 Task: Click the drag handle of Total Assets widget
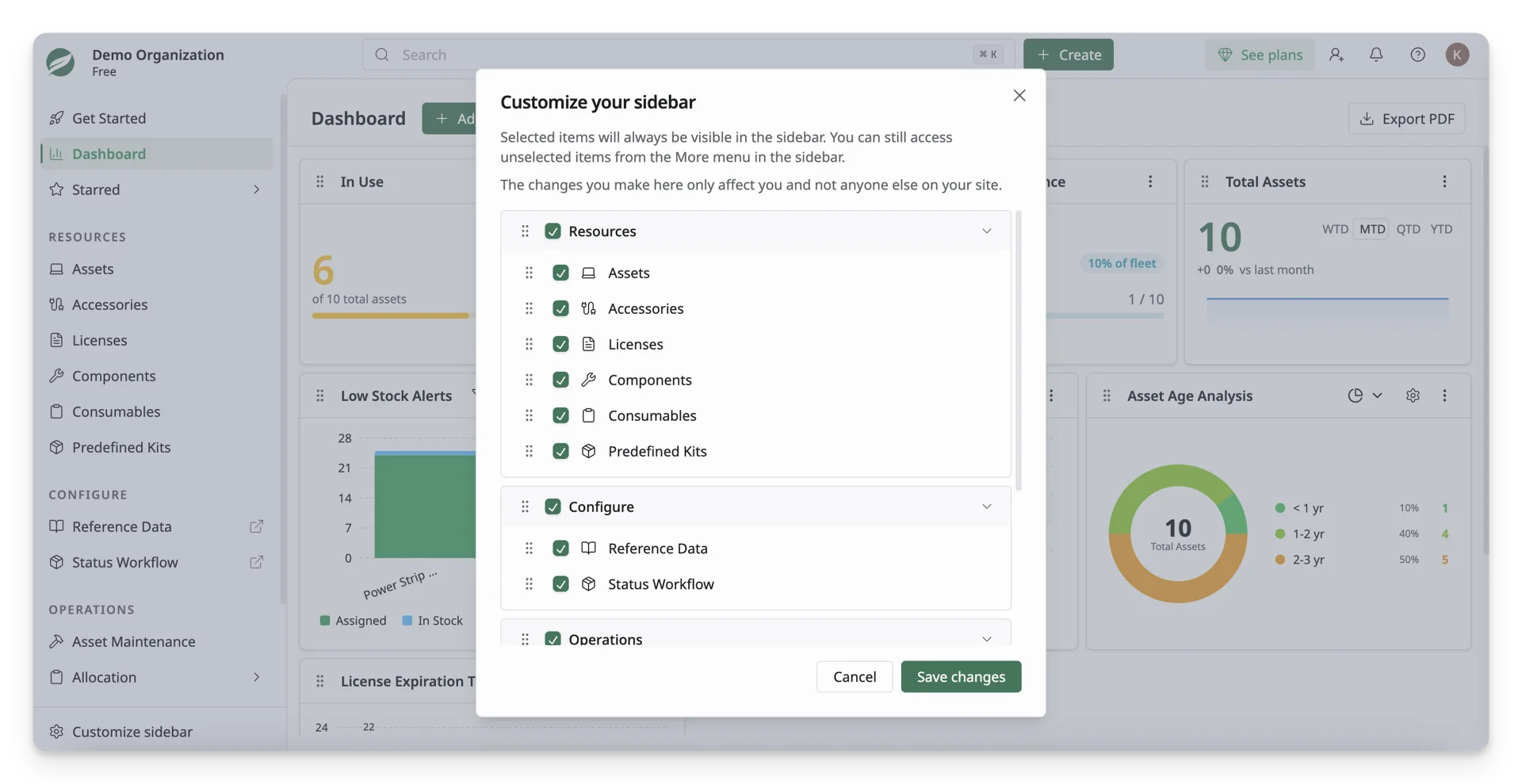(1205, 182)
